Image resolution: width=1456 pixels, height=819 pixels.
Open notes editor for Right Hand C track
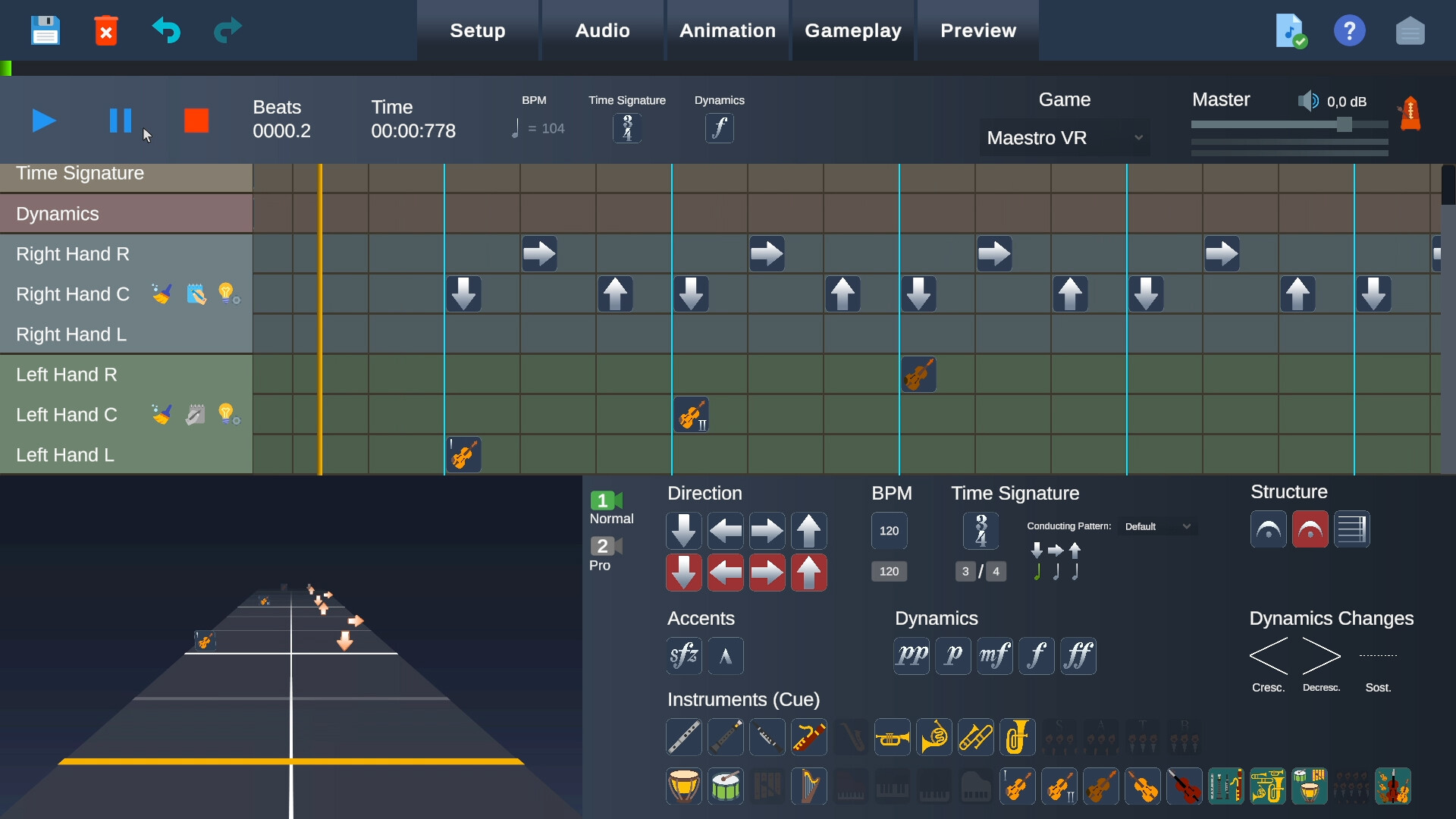tap(196, 293)
